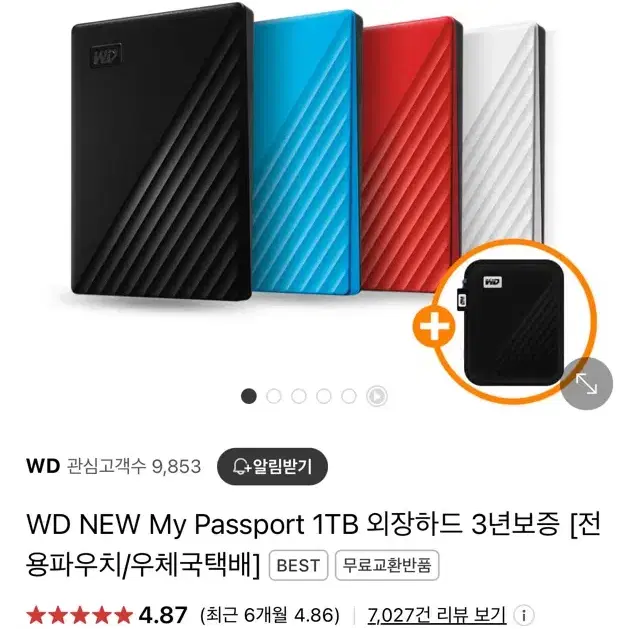Screen dimensions: 629x629
Task: Jump to the fifth carousel dot
Action: pos(349,396)
